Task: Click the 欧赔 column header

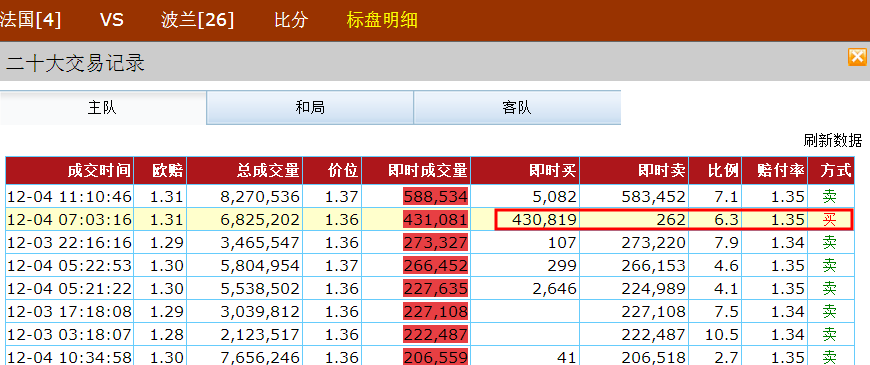Action: [160, 171]
